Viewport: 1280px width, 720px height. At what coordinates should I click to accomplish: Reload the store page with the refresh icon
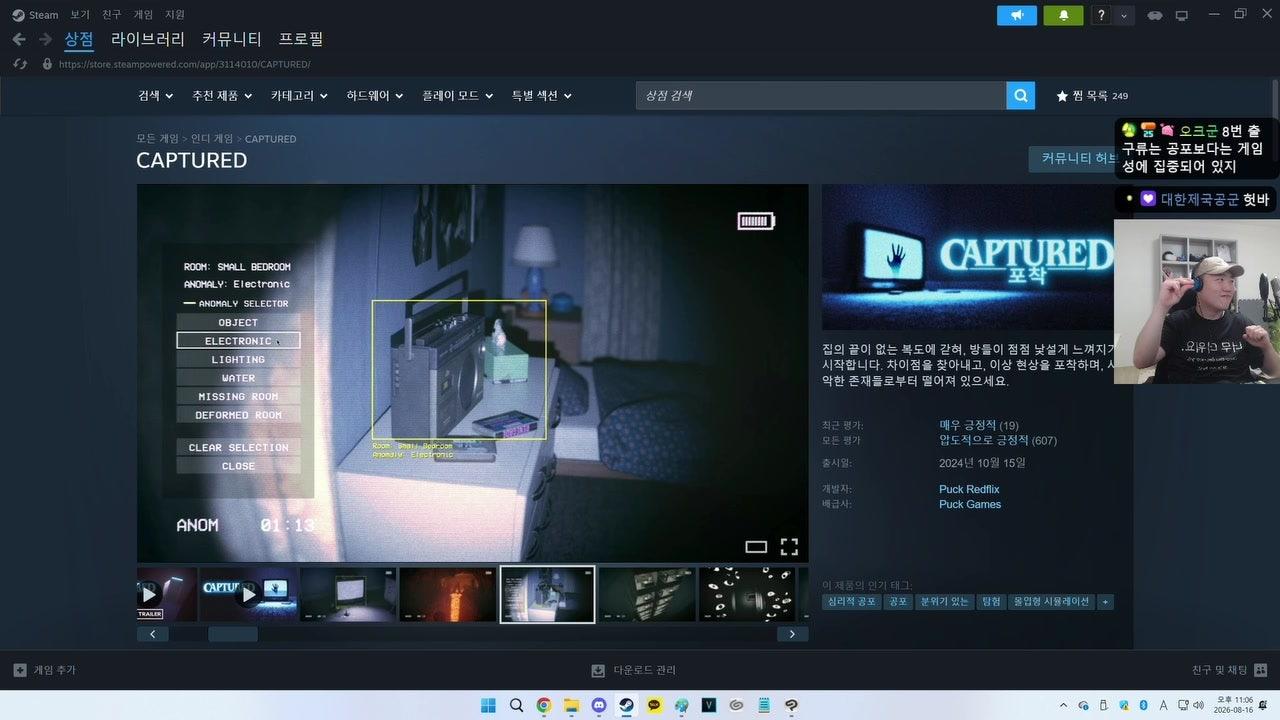tap(19, 64)
